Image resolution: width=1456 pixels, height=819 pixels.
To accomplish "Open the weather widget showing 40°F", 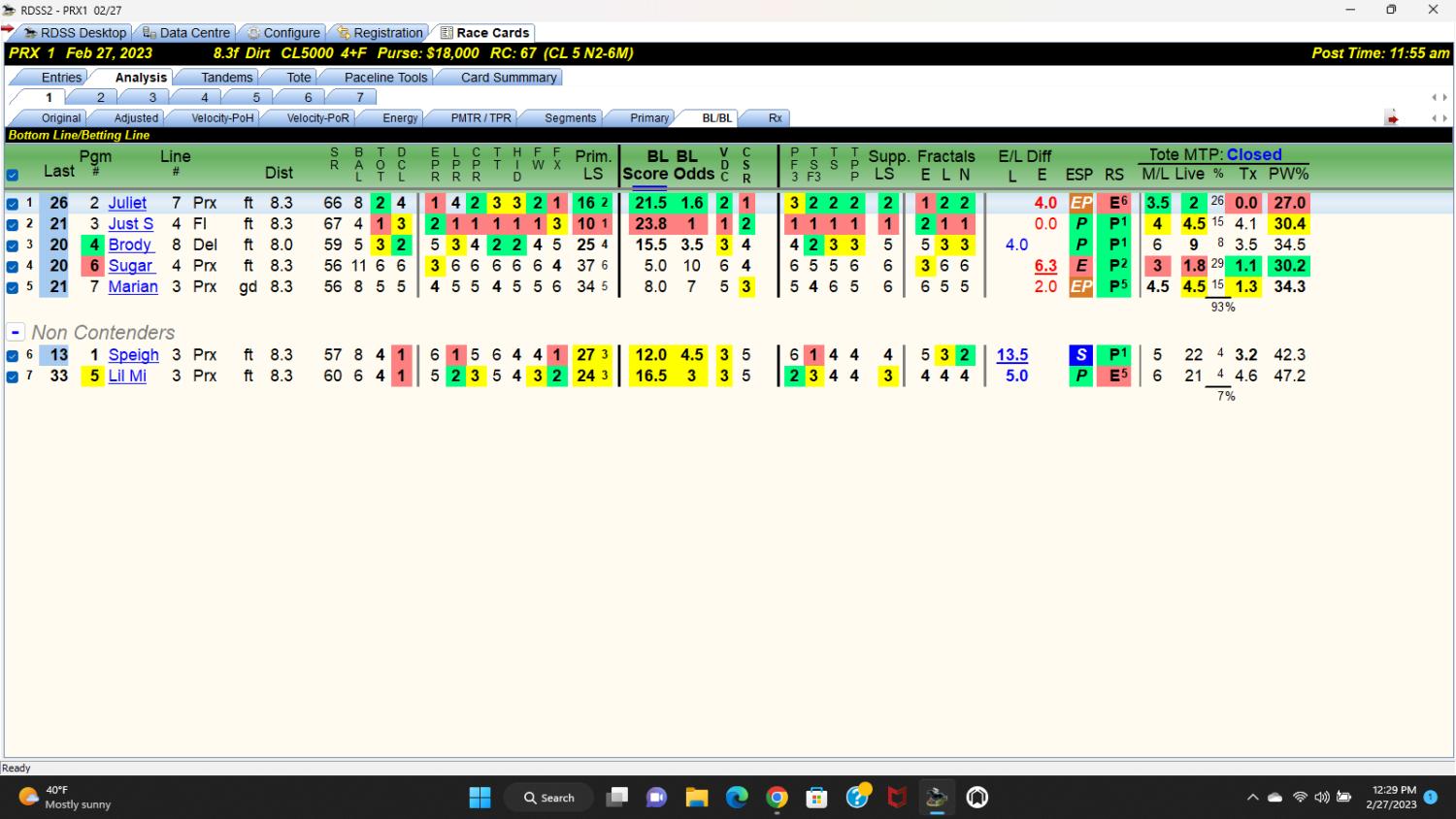I will (65, 798).
